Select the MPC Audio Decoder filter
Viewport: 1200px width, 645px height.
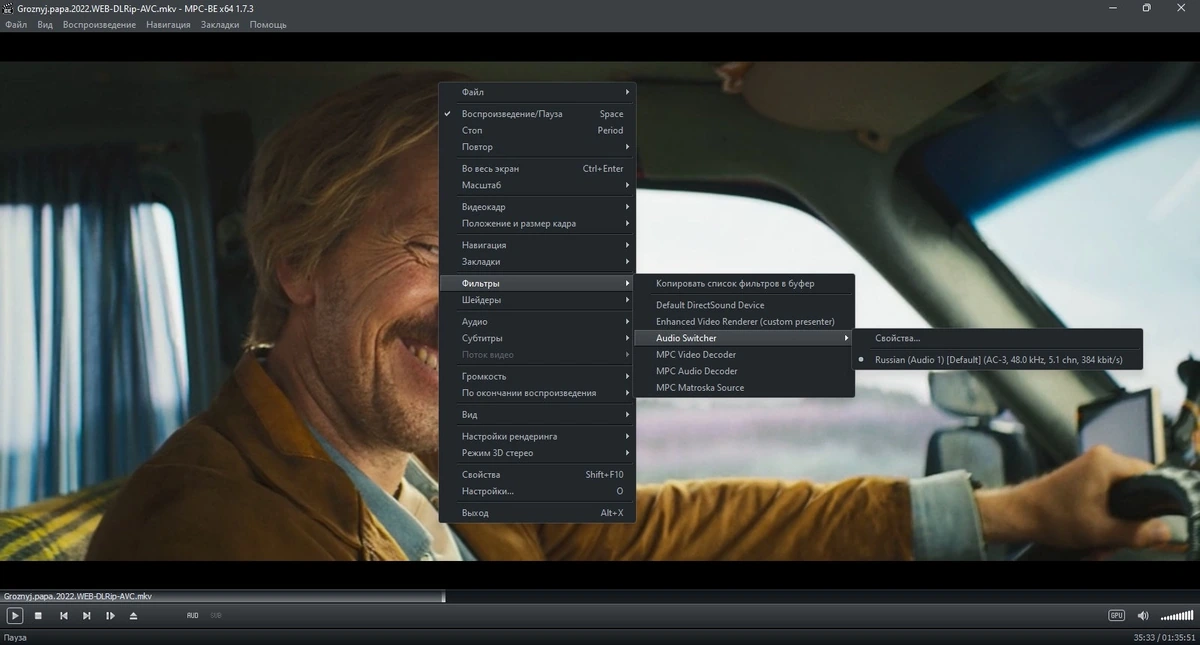(x=744, y=371)
